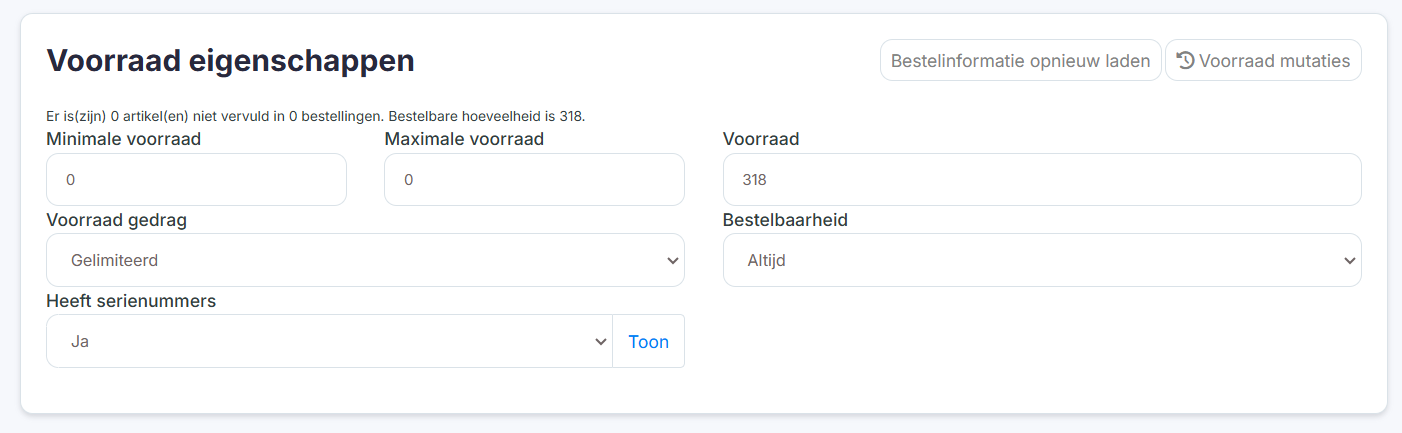
Task: Click the chevron arrow of Bestelbaarheid select
Action: point(1349,260)
